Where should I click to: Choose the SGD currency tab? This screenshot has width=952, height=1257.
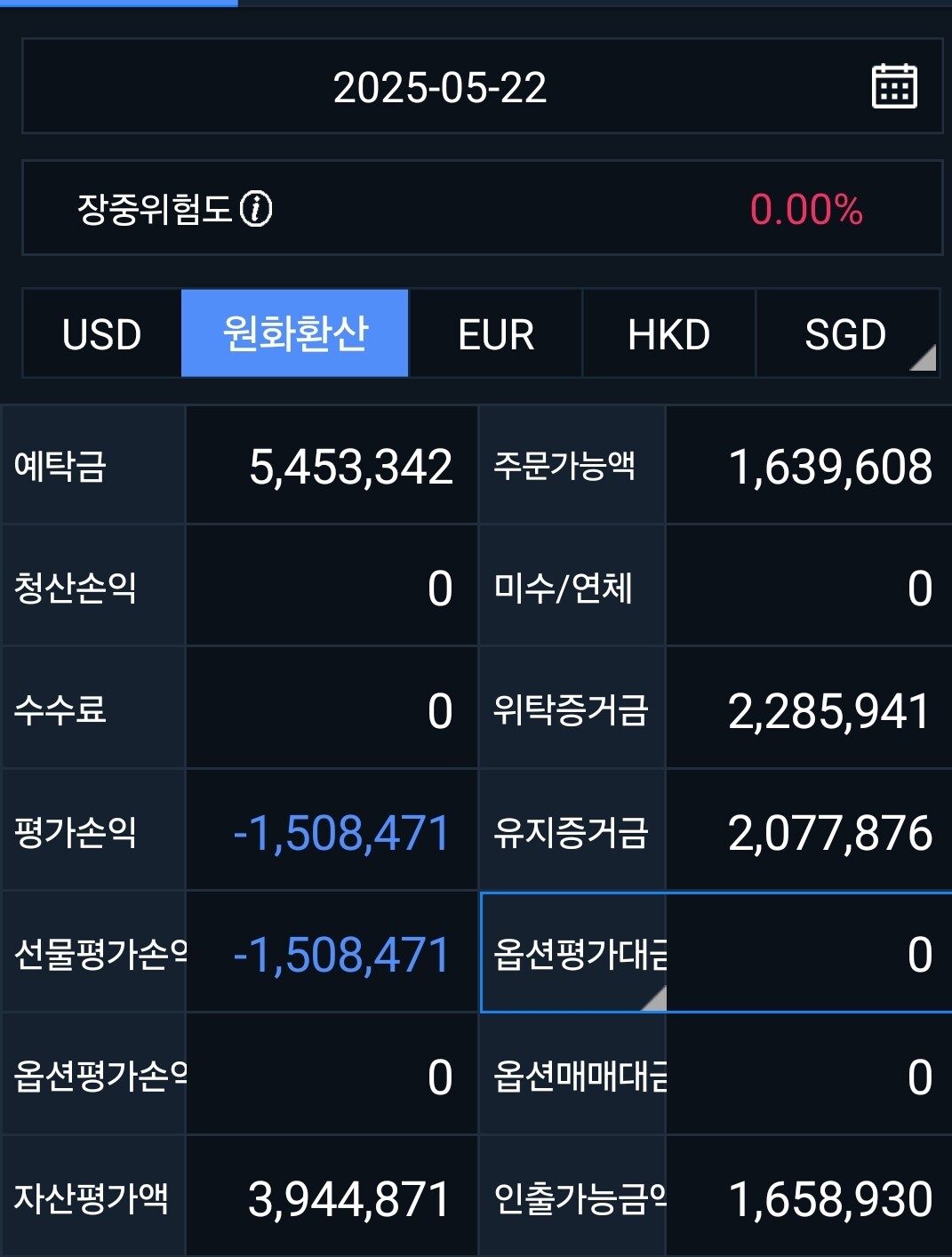click(x=844, y=334)
